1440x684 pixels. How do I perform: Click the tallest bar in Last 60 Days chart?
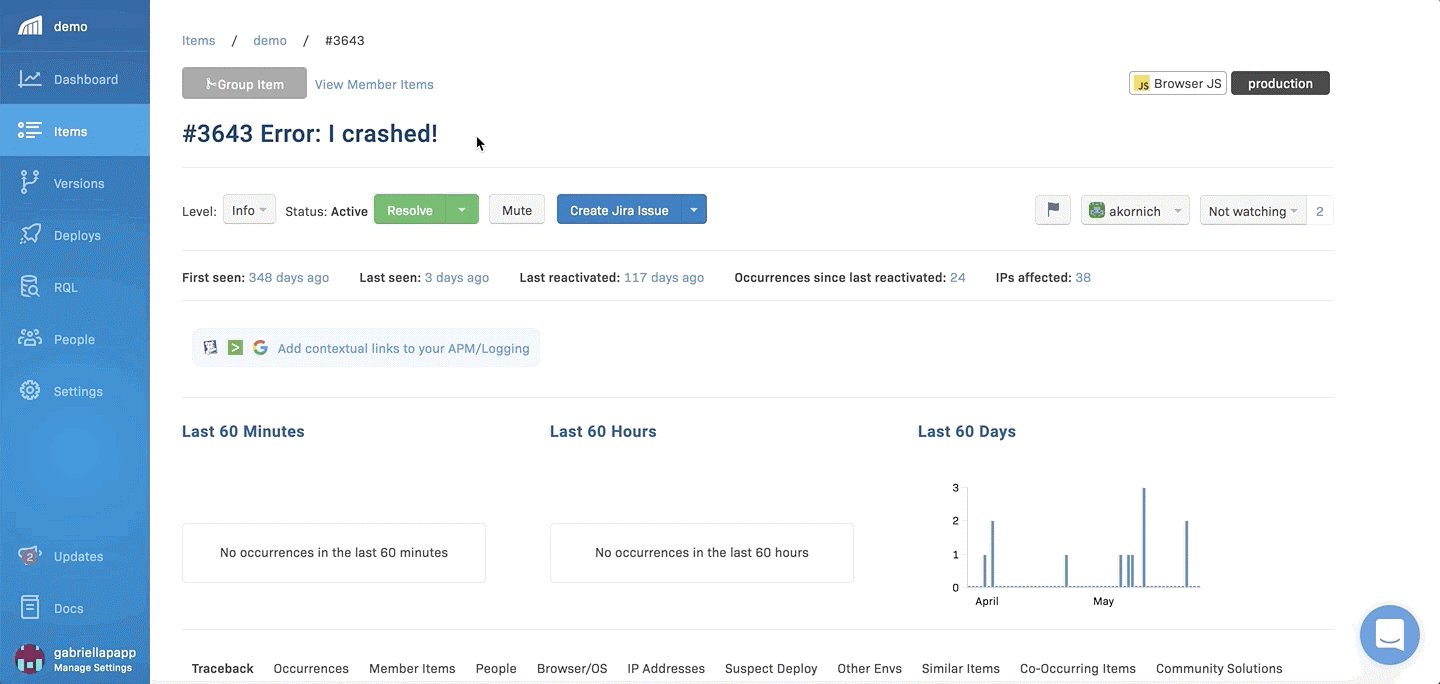pyautogui.click(x=1143, y=537)
